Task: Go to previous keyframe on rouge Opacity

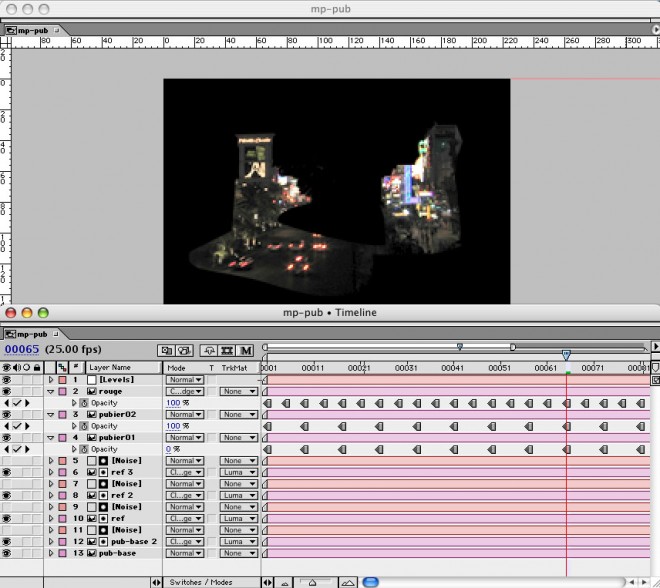Action: click(x=6, y=403)
